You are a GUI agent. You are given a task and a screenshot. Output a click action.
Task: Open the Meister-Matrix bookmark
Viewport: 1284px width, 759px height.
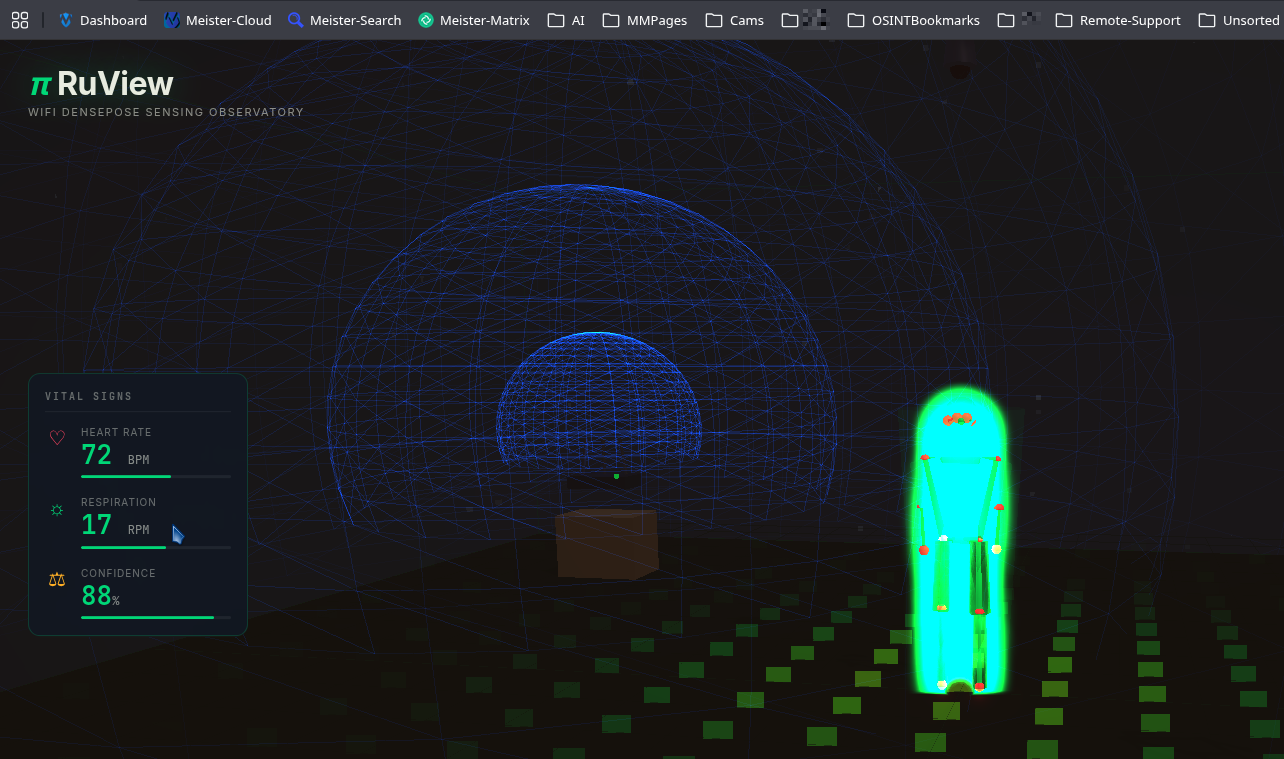click(474, 20)
